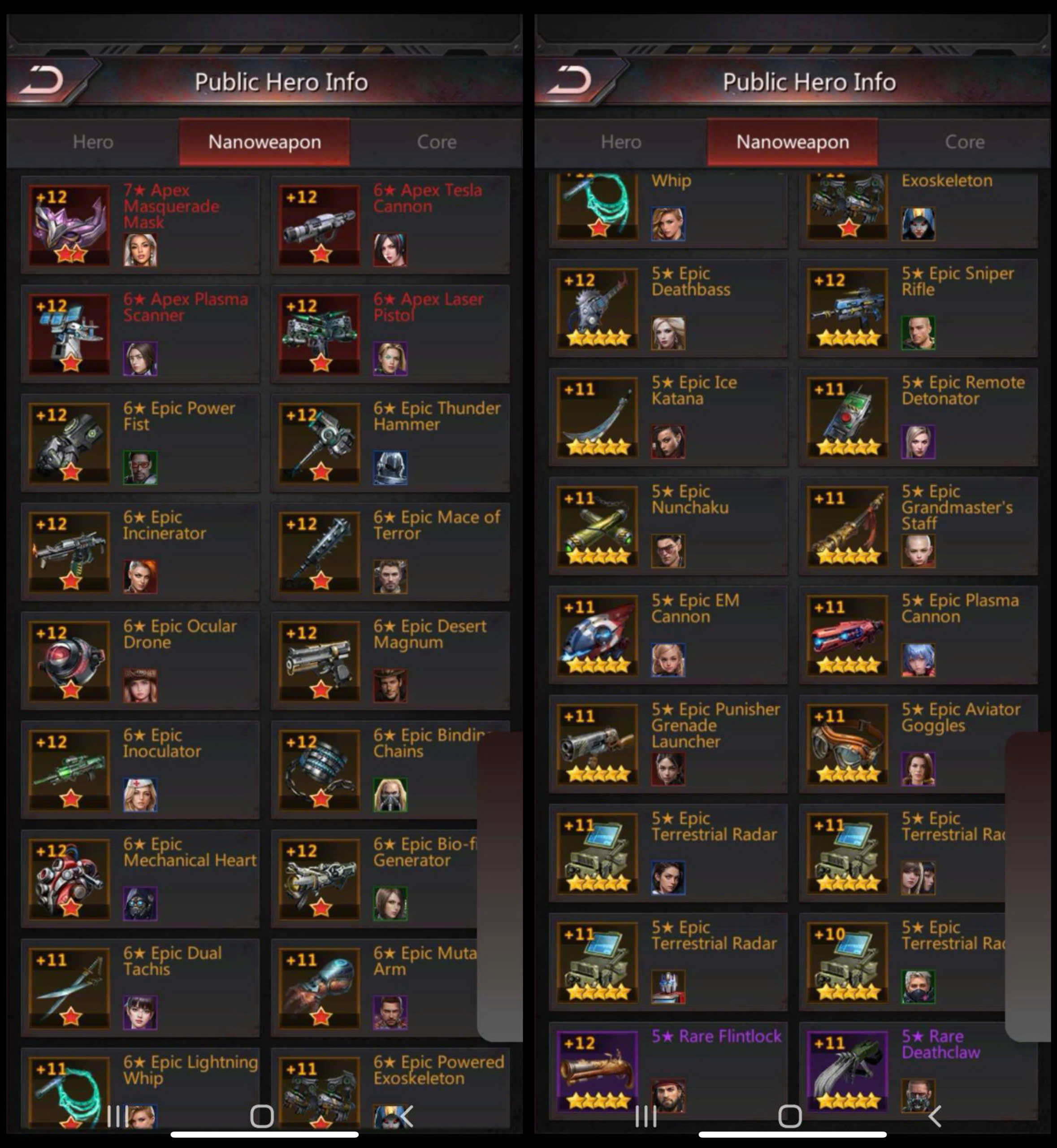Tap the Epic Thunder Hammer icon
The width and height of the screenshot is (1057, 1148).
319,442
